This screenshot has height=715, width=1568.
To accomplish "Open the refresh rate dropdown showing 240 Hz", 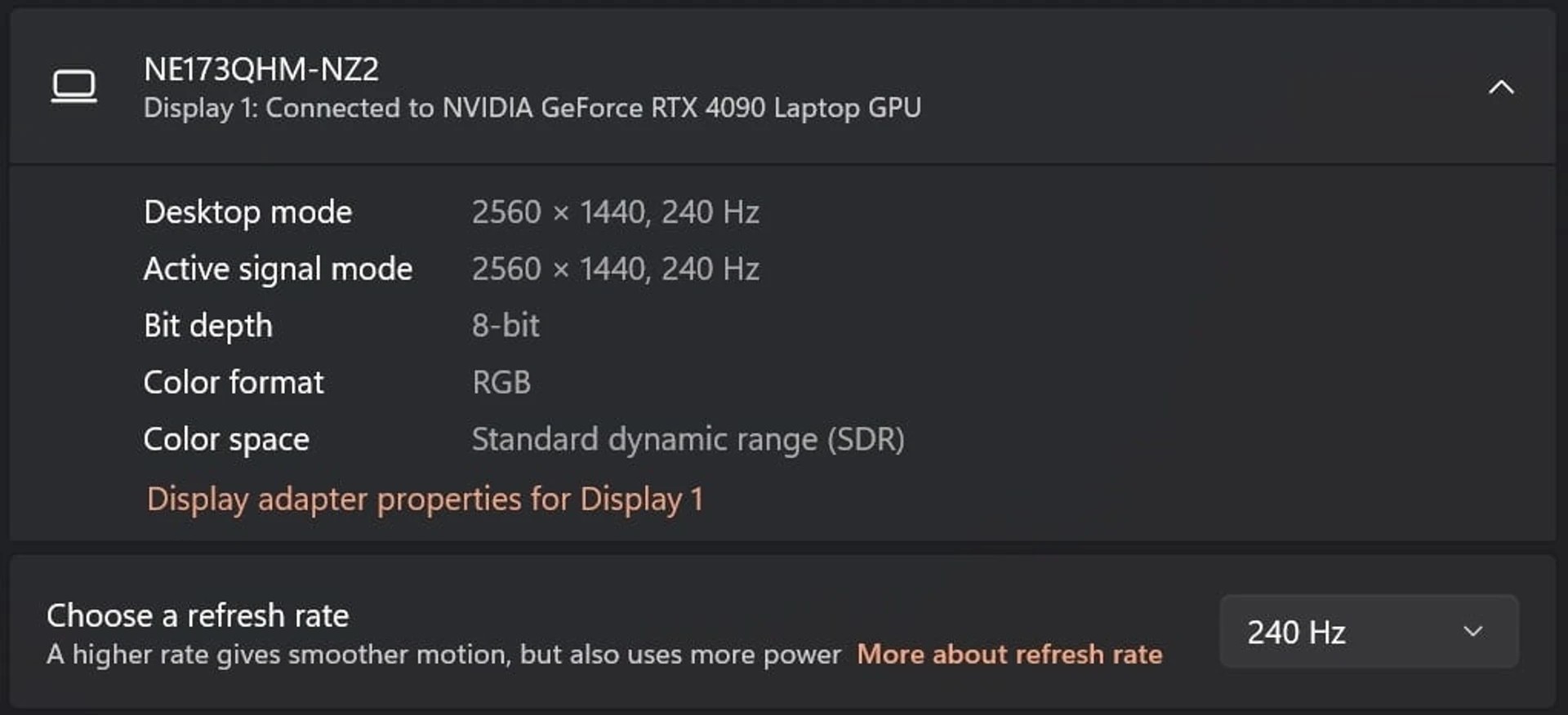I will click(x=1369, y=632).
